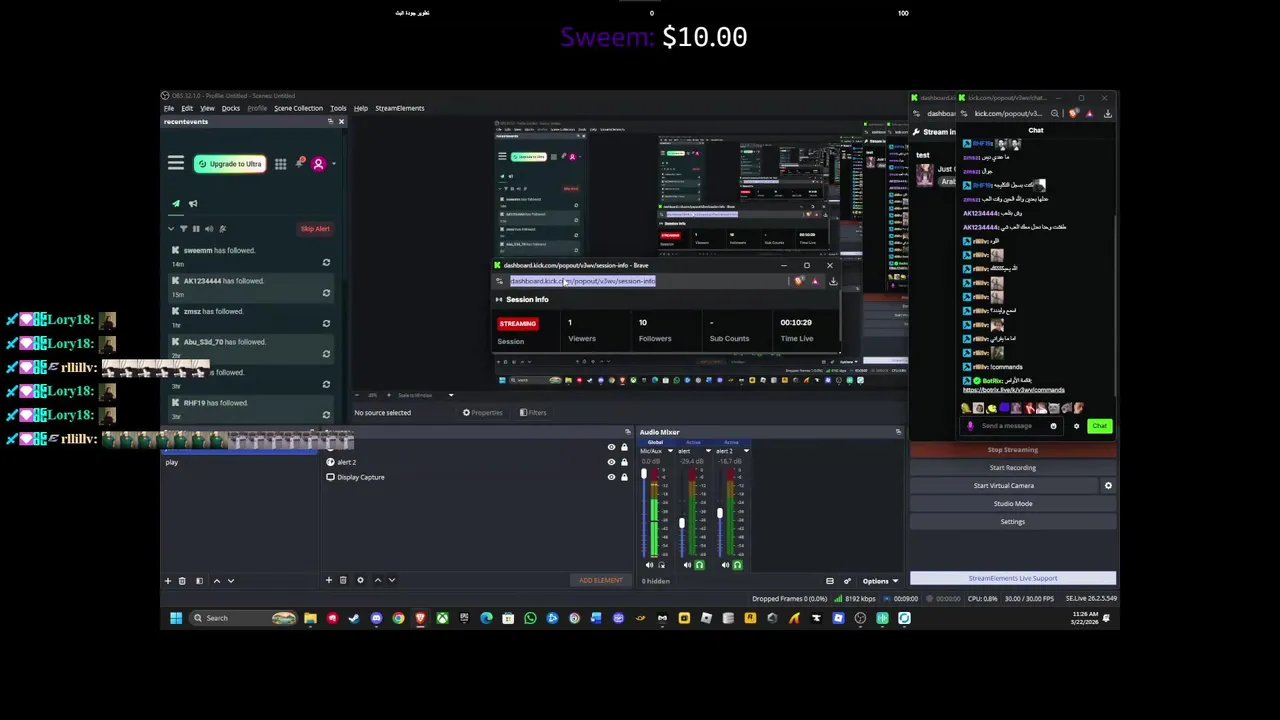Open Mic/Aux channel dropdown arrow
Viewport: 1280px width, 720px height.
pyautogui.click(x=670, y=451)
